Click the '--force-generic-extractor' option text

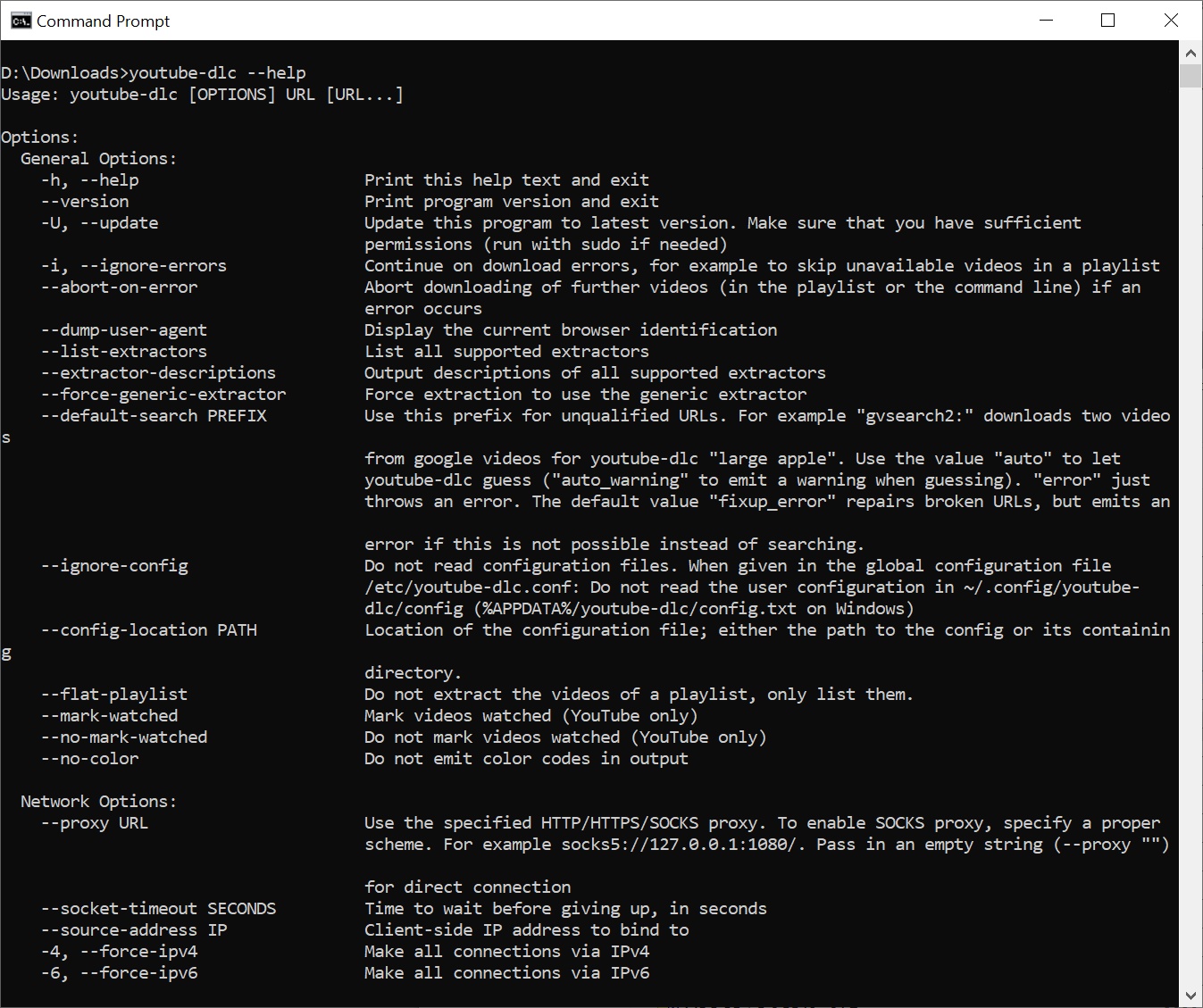tap(163, 395)
